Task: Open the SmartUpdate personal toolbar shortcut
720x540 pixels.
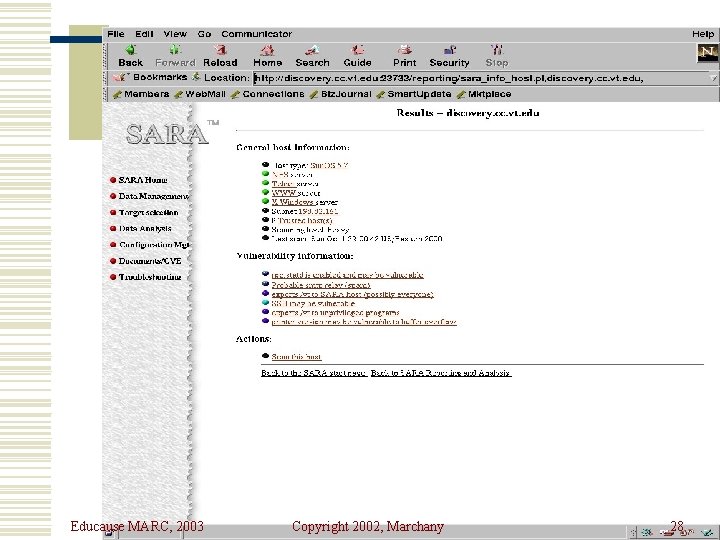Action: [414, 94]
